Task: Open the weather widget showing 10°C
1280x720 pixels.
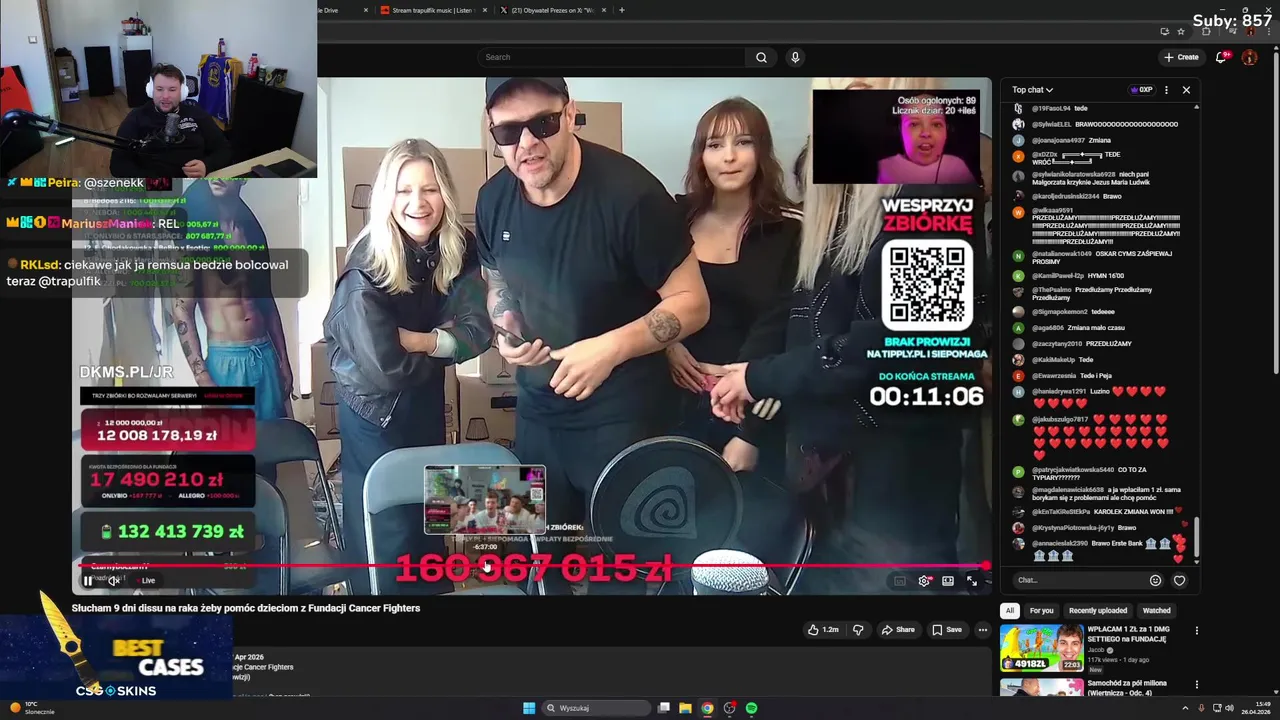Action: click(32, 708)
